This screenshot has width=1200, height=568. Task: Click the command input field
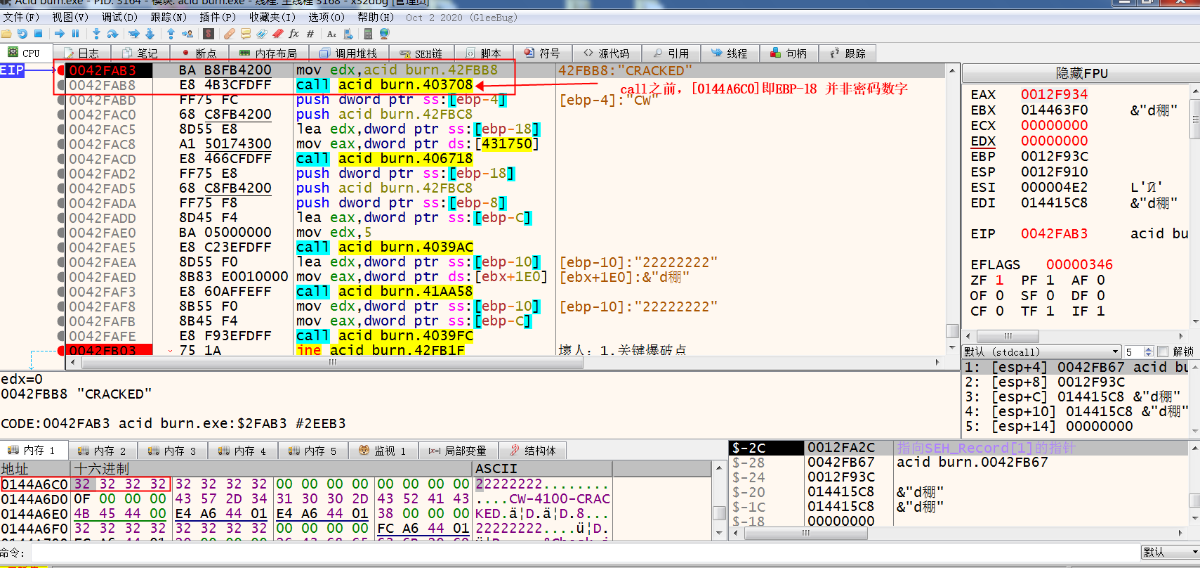[585, 552]
